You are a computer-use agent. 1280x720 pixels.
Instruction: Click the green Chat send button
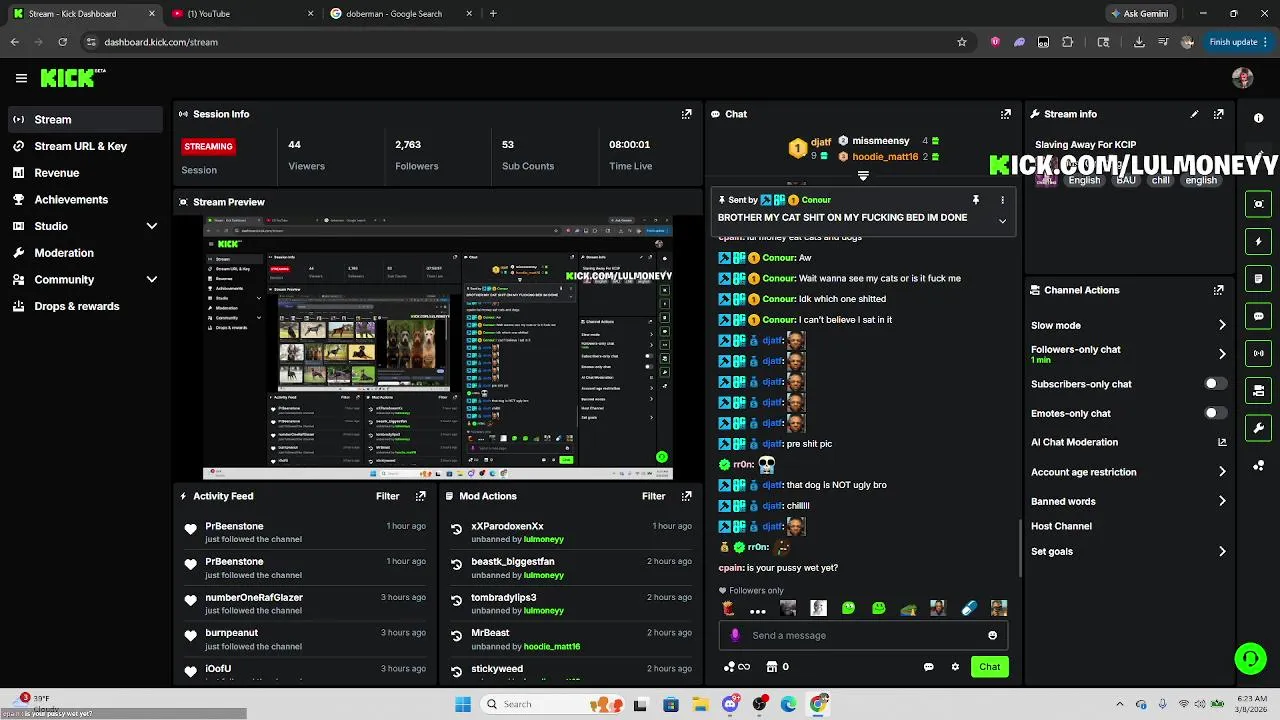[989, 667]
